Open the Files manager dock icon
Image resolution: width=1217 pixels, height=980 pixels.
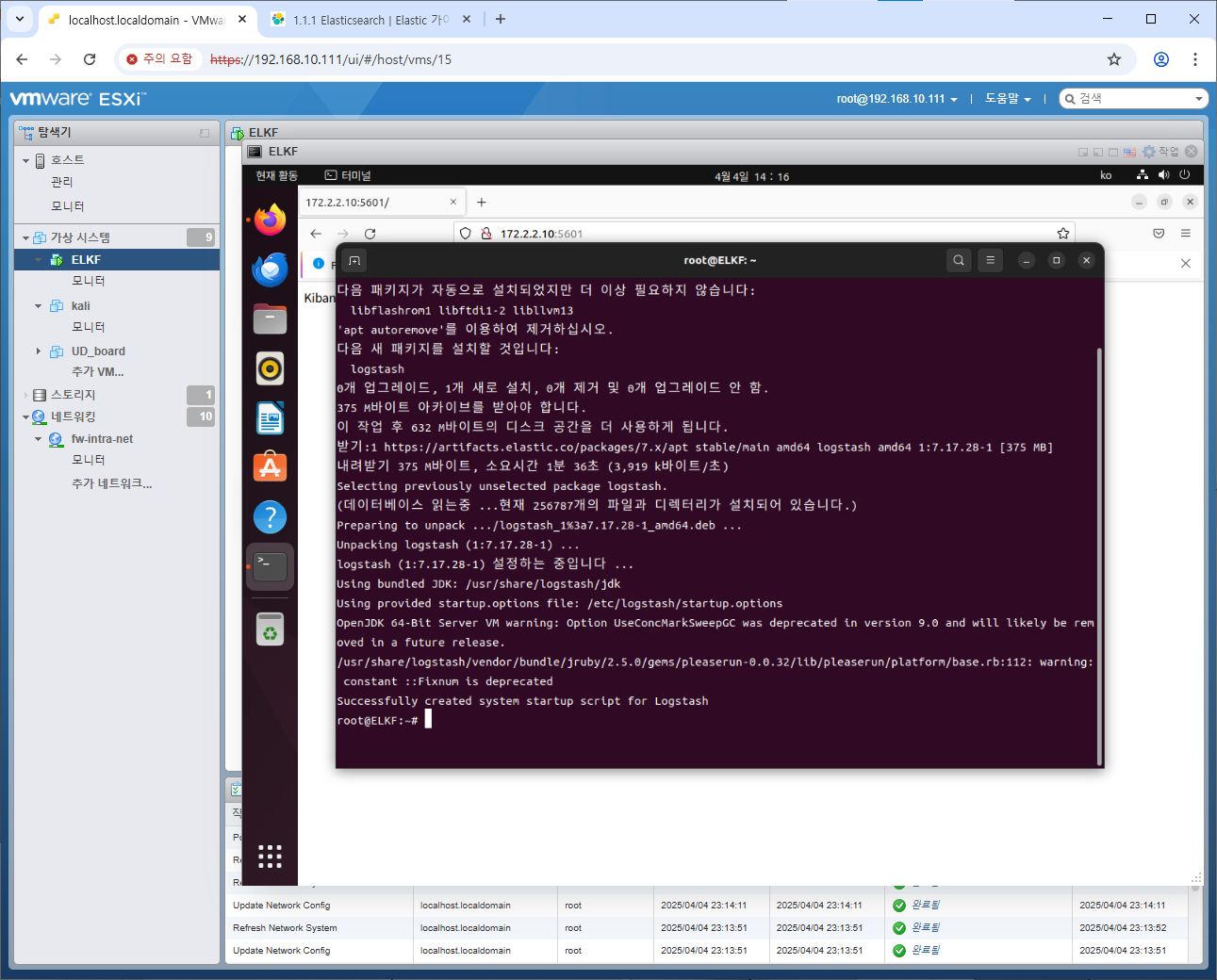(x=270, y=319)
